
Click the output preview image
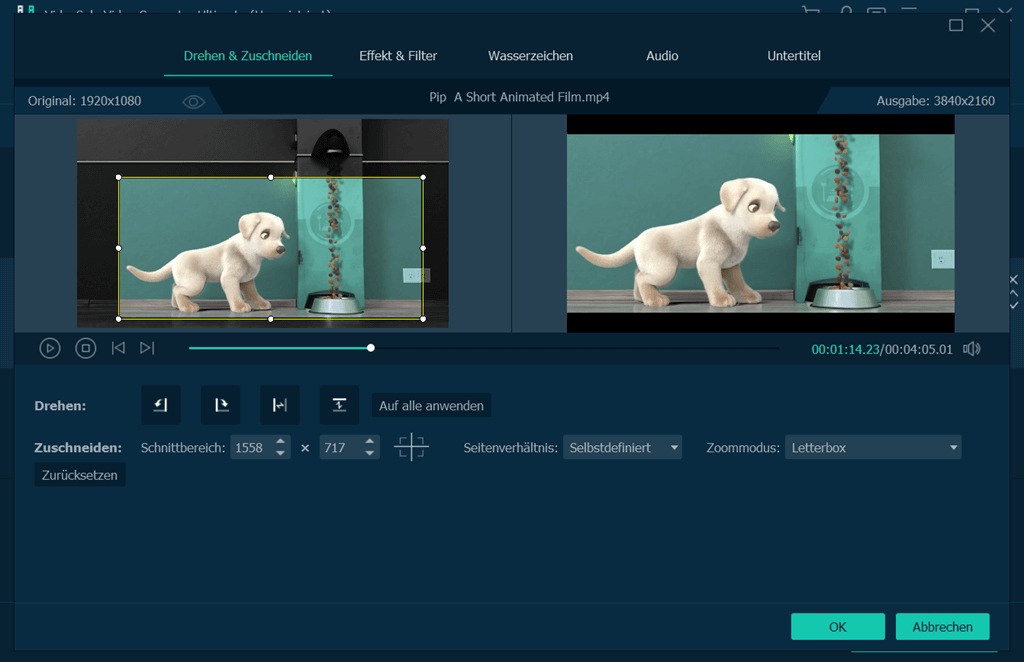[x=760, y=223]
